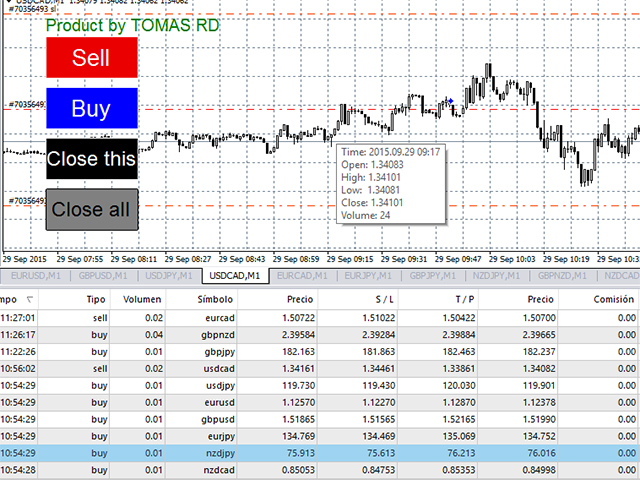The height and width of the screenshot is (480, 640).
Task: Select the USDCAD,M1 chart tab
Action: click(x=235, y=276)
